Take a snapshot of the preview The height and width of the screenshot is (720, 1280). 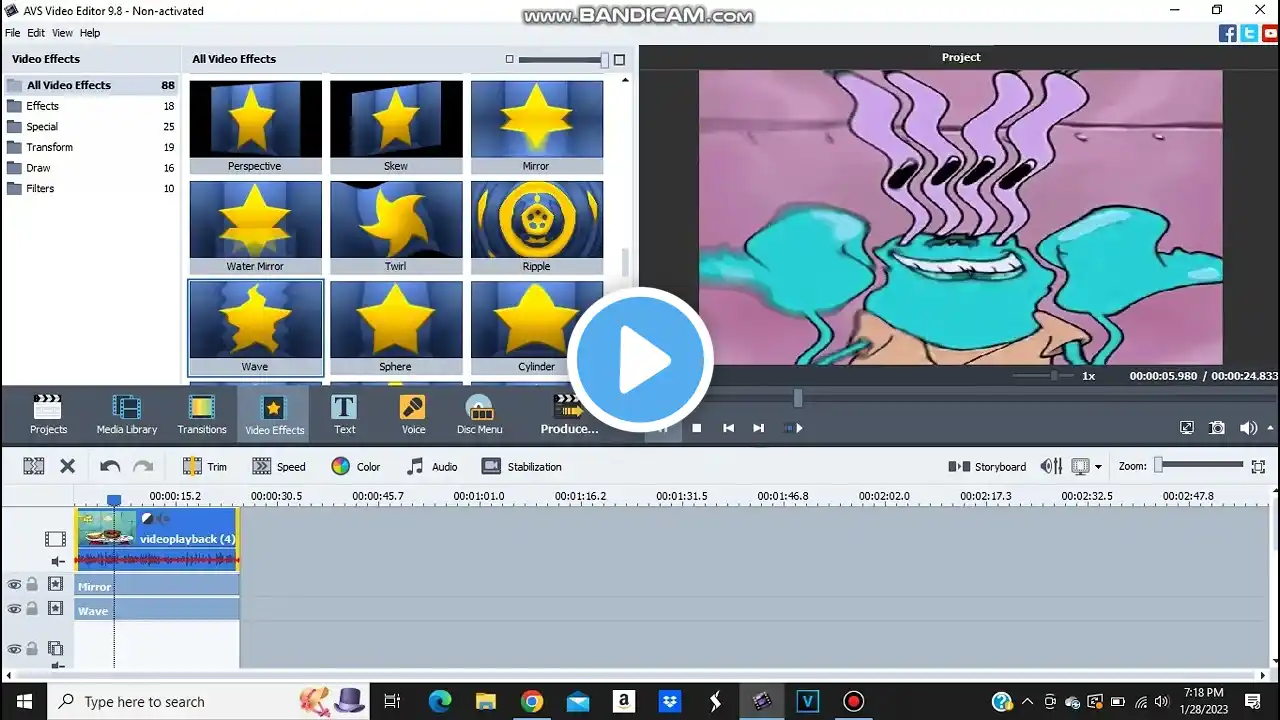tap(1217, 428)
